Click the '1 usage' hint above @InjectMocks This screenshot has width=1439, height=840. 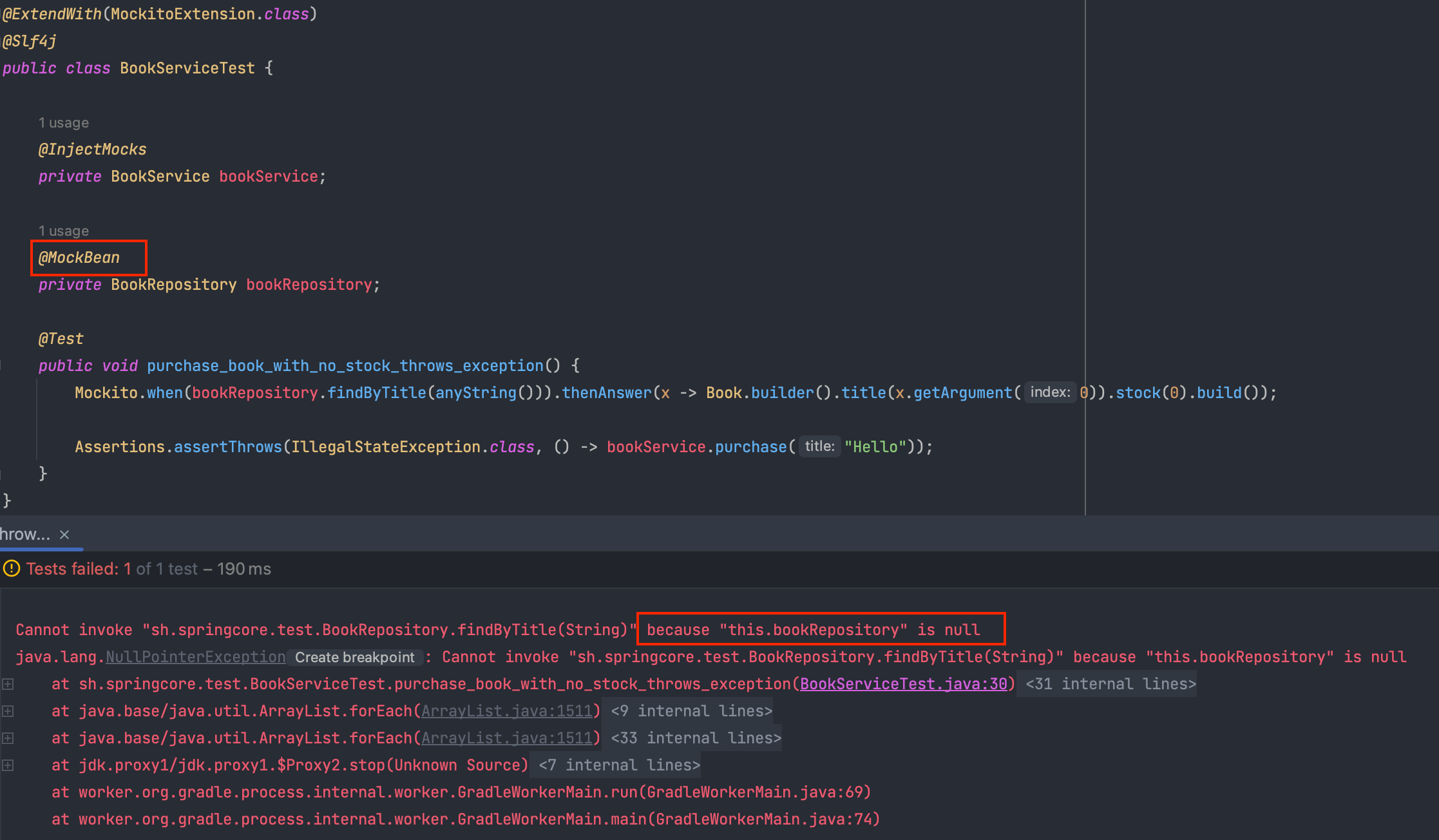(63, 122)
